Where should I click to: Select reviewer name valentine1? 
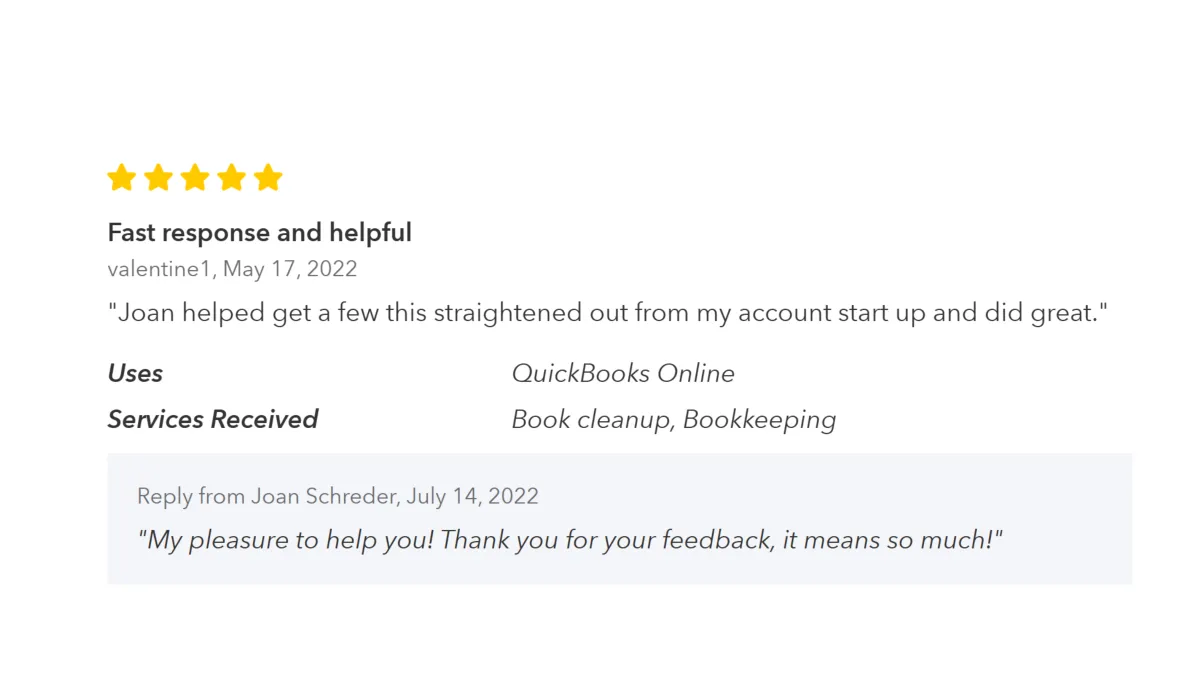click(x=161, y=269)
